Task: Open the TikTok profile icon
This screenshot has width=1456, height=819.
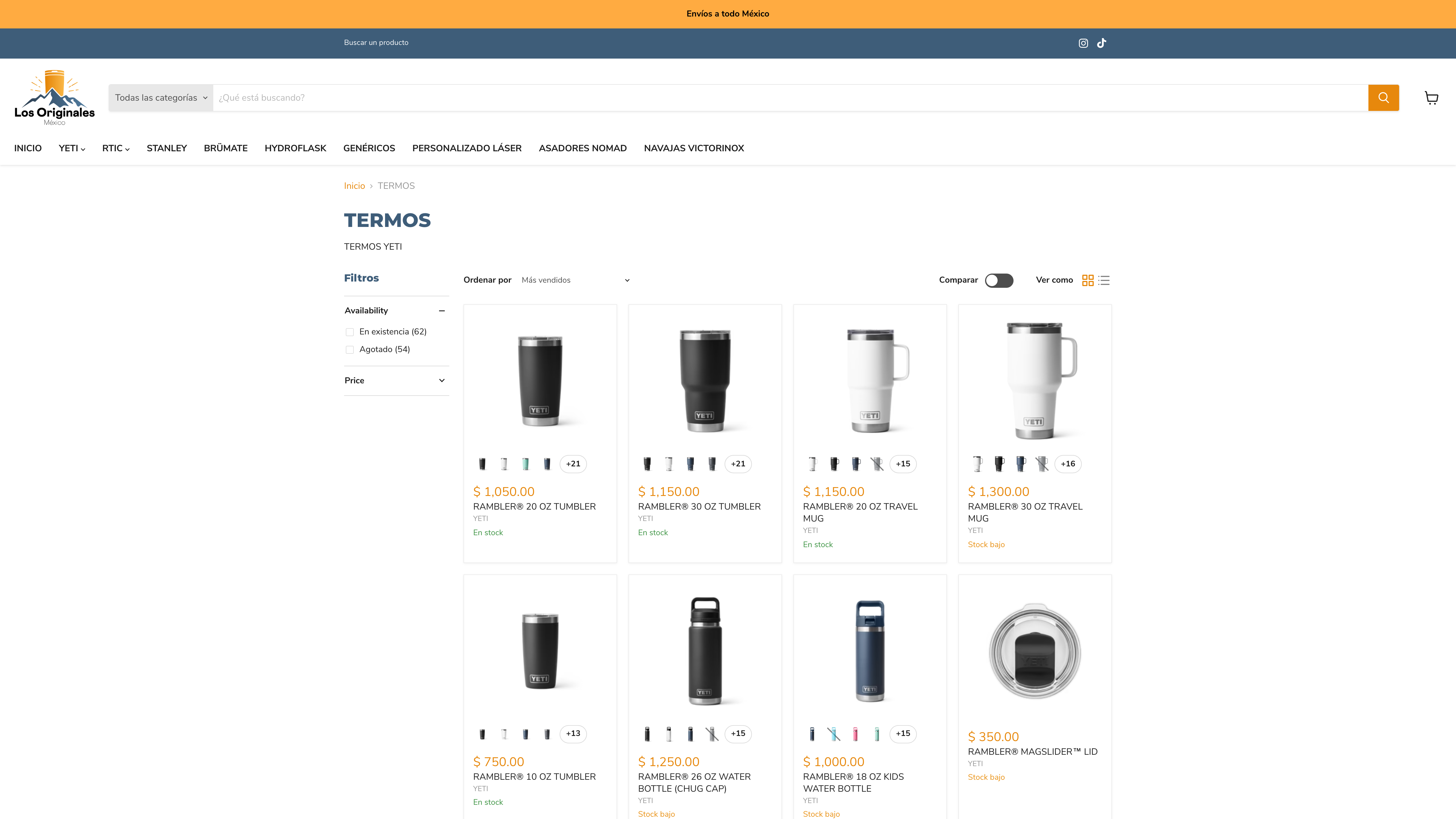Action: tap(1102, 43)
